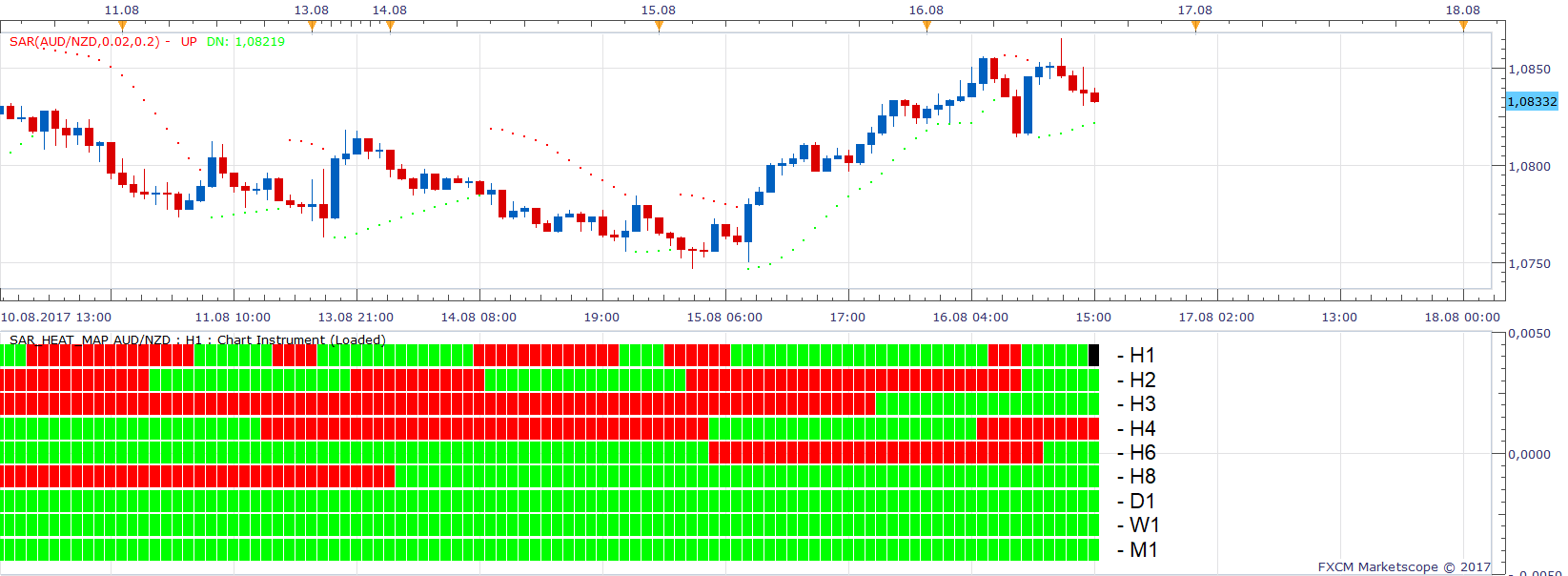Click the D1 heat map row label
Viewport: 1568px width, 576px height.
[1136, 502]
